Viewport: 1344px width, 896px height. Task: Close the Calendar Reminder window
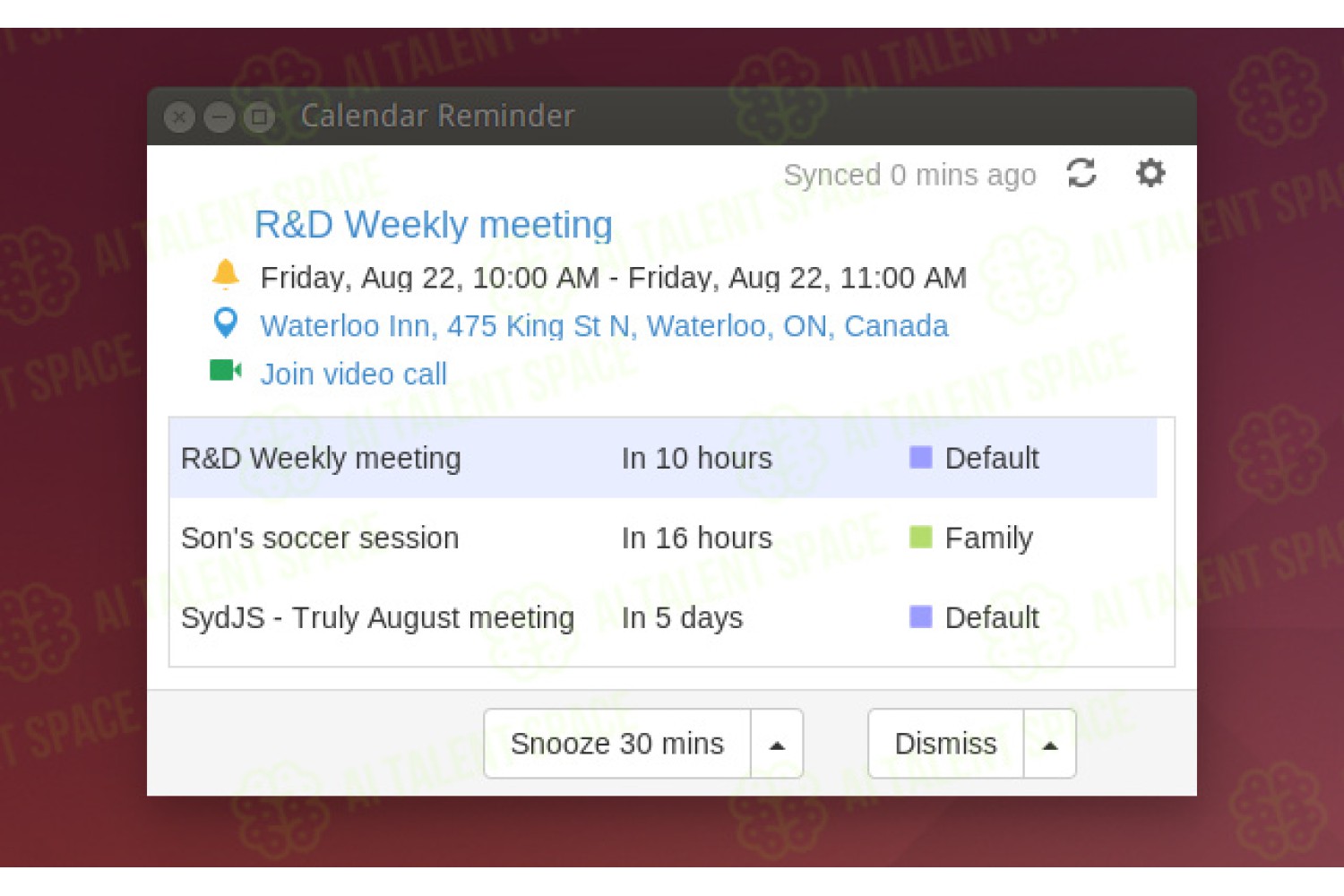[179, 116]
